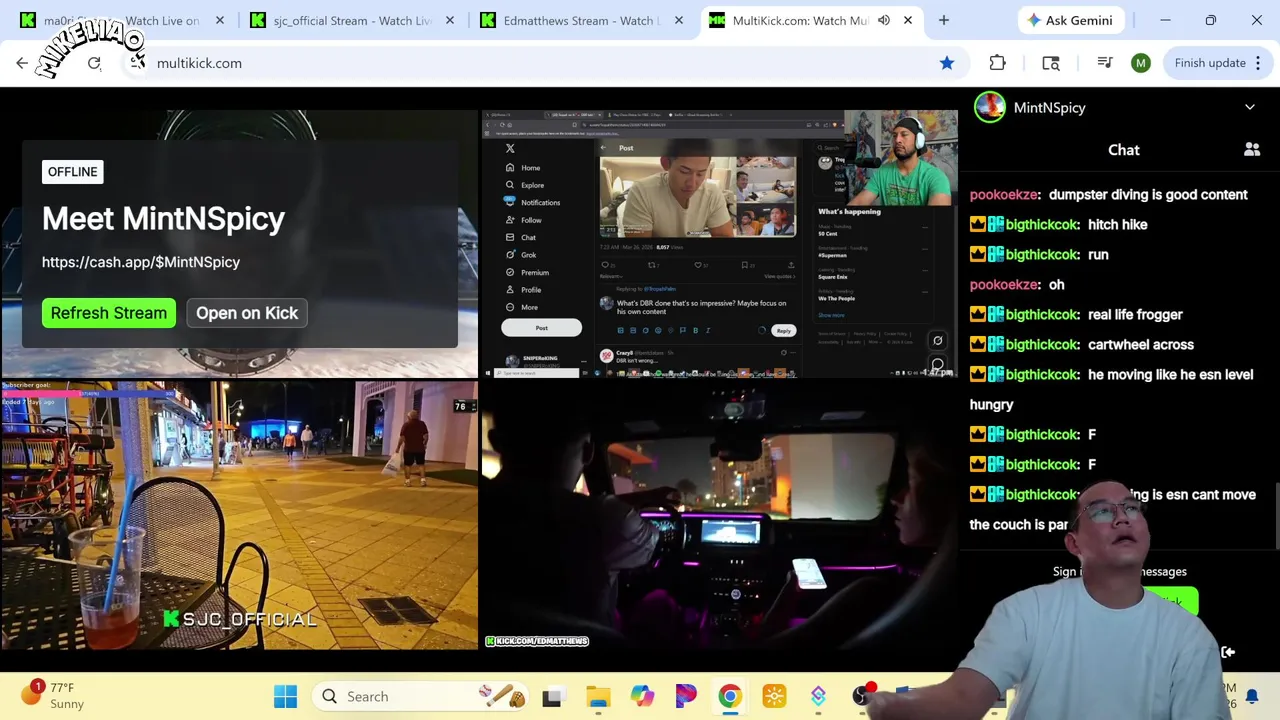Click Grok in the streamed X sidebar
The image size is (1280, 720).
(528, 255)
